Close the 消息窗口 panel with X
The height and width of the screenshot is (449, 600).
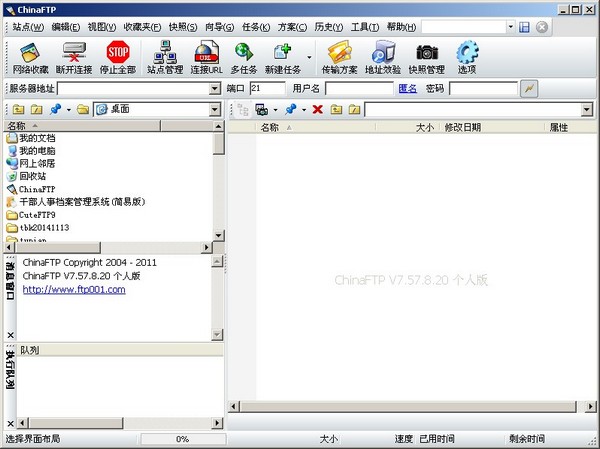(x=10, y=335)
